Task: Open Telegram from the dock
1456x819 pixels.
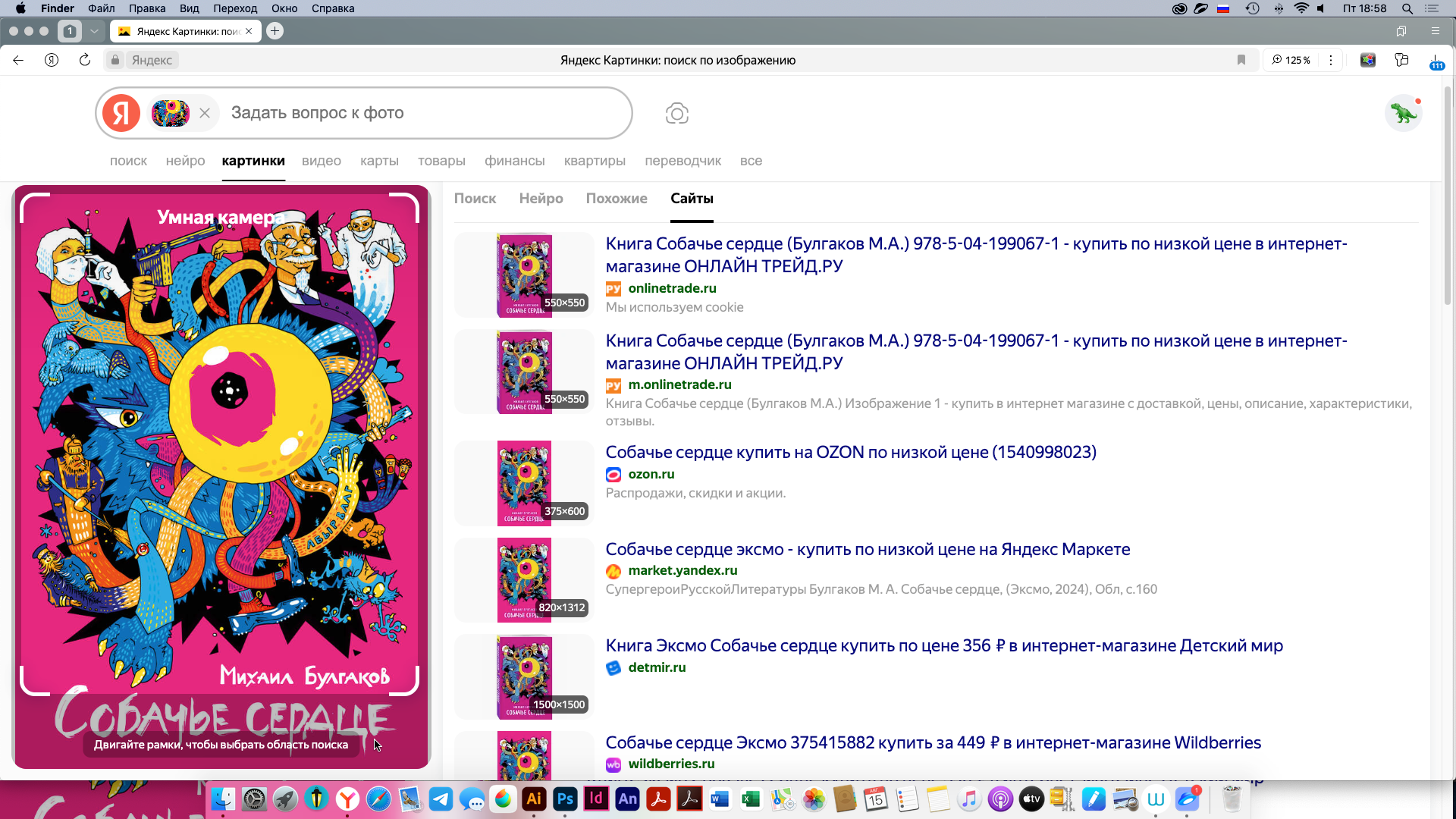Action: click(441, 799)
